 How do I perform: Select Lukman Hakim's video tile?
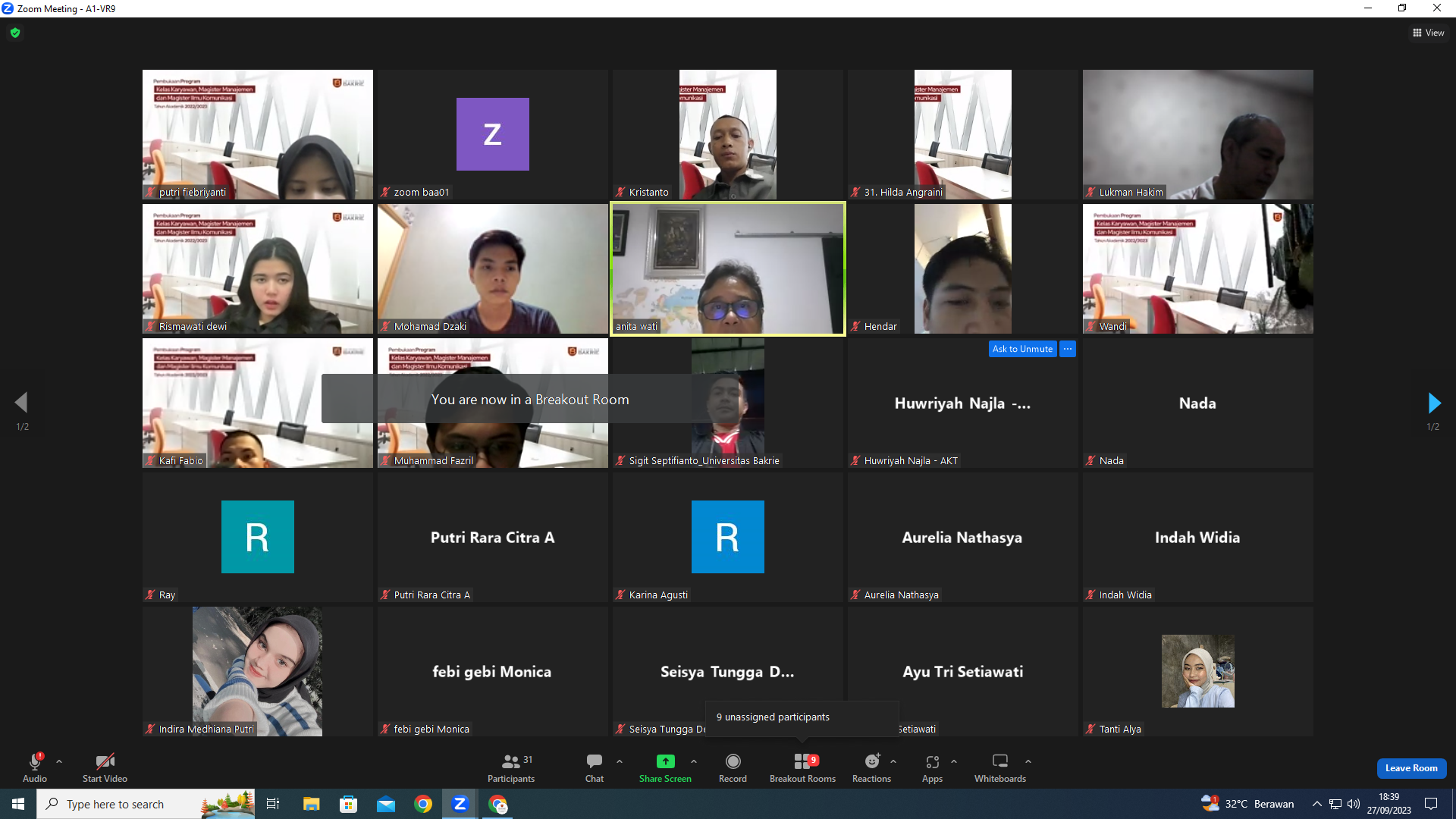click(1198, 134)
